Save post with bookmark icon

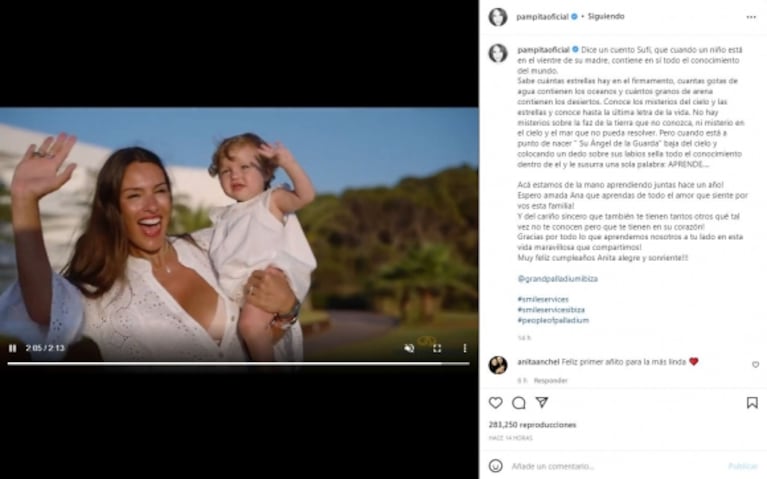752,403
